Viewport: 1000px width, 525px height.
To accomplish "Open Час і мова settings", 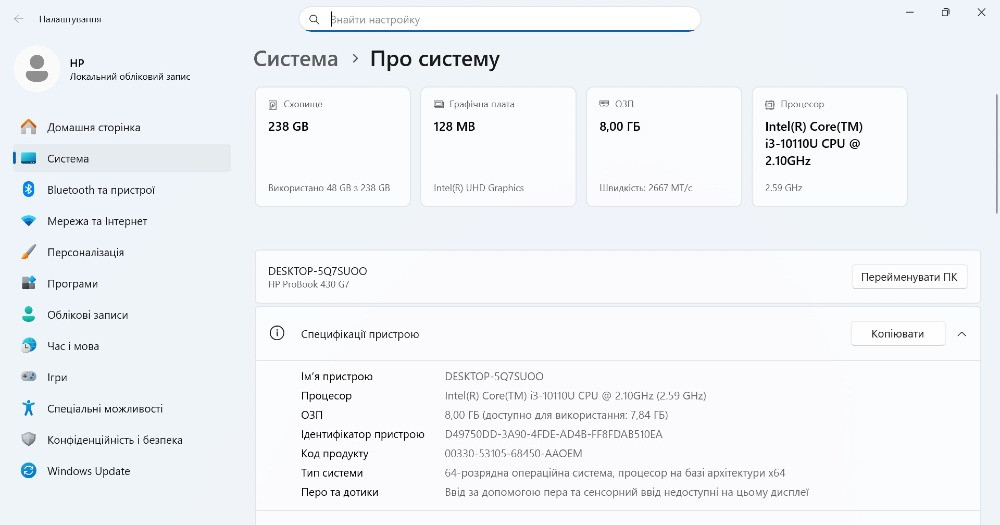I will [x=122, y=346].
